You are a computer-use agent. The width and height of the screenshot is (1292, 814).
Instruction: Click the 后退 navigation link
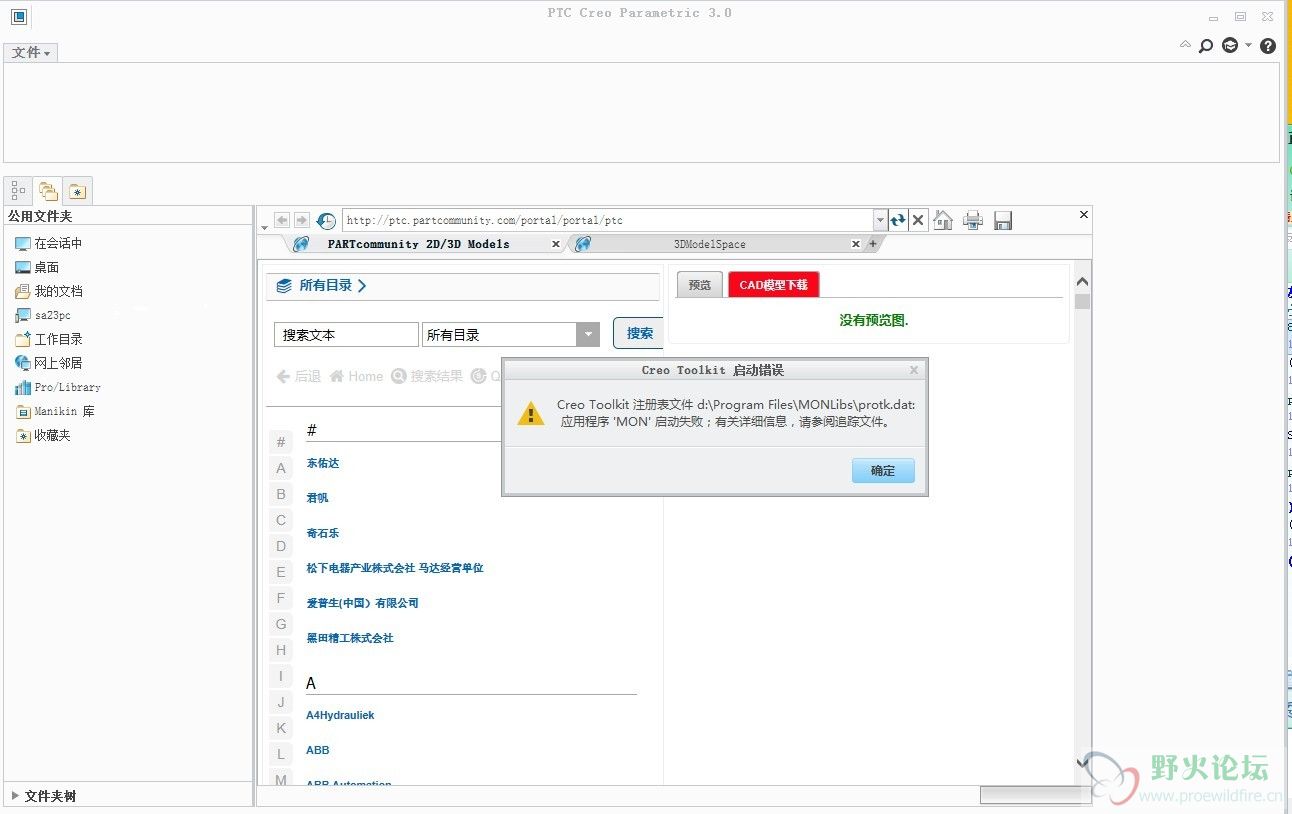tap(299, 376)
